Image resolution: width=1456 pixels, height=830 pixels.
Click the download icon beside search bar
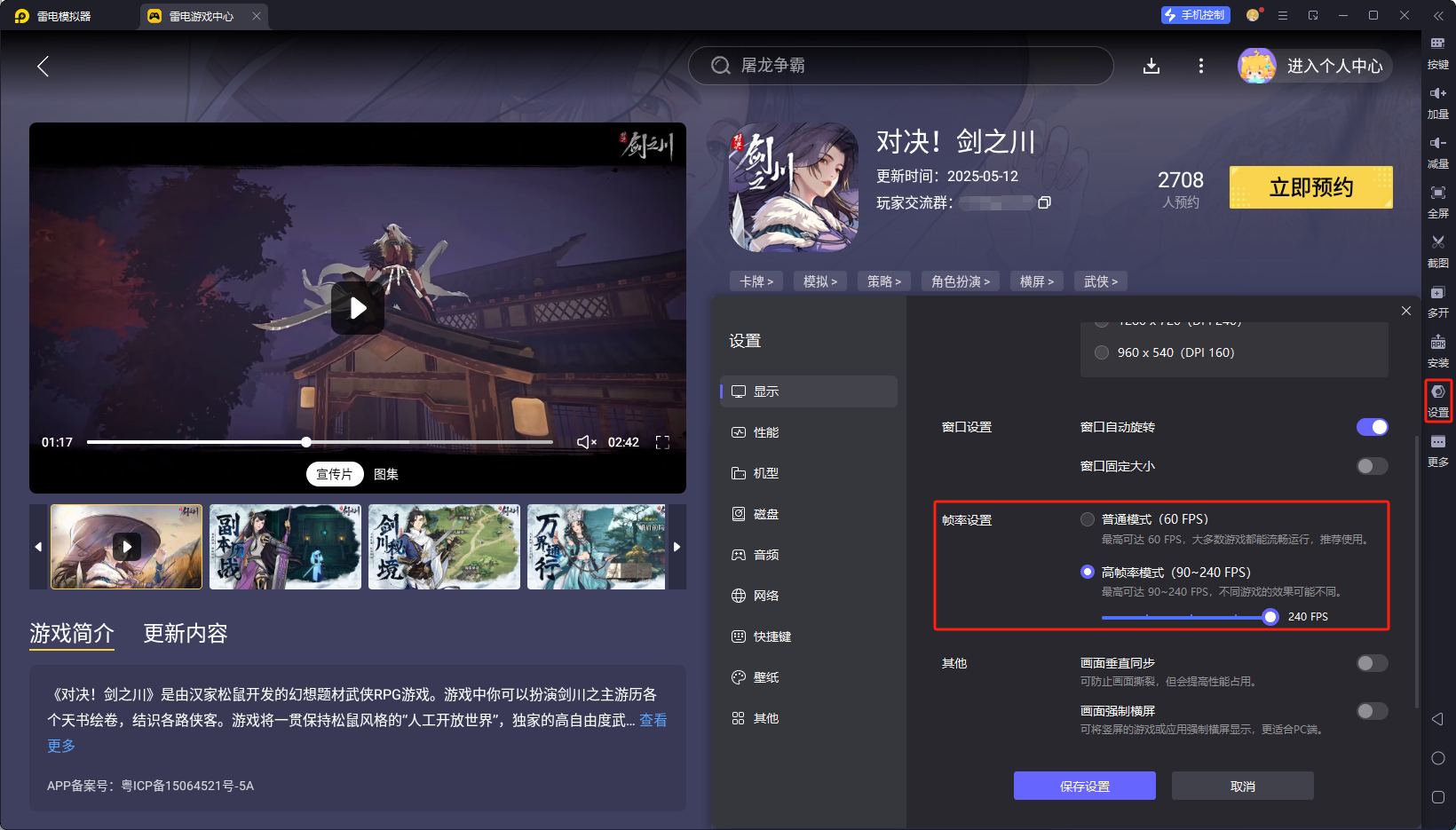point(1151,66)
